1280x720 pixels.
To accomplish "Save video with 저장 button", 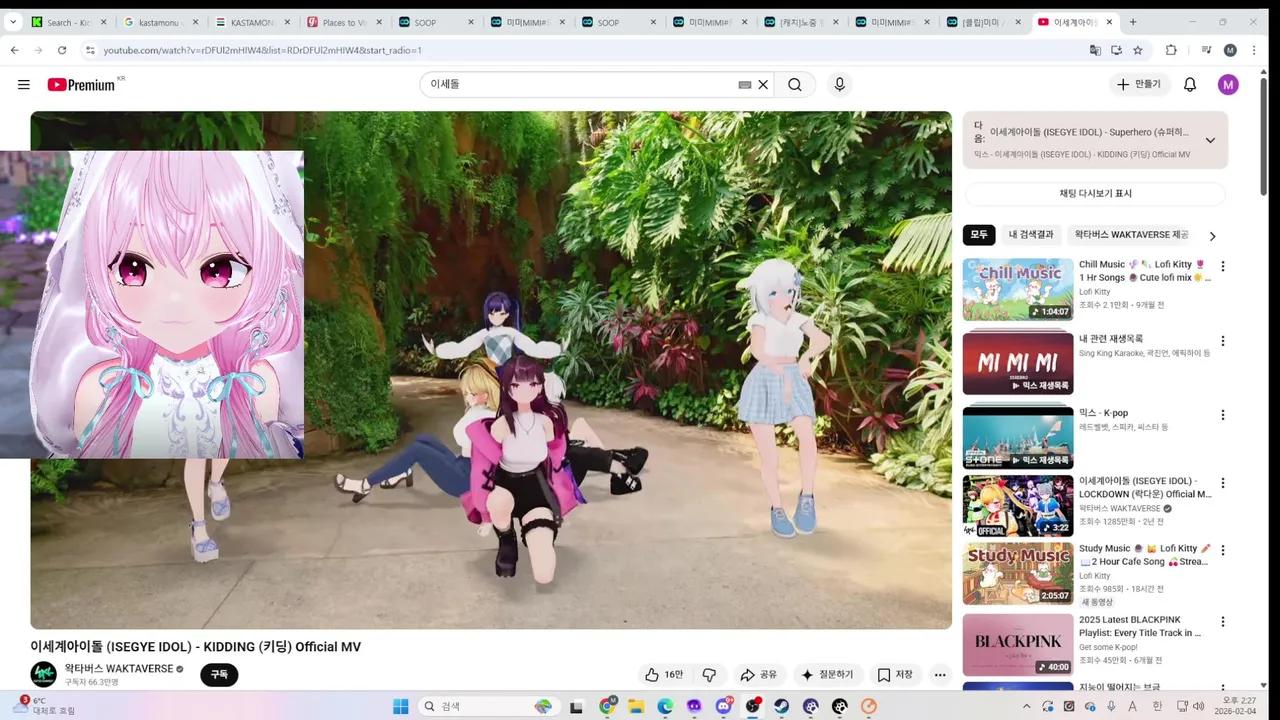I will click(894, 675).
